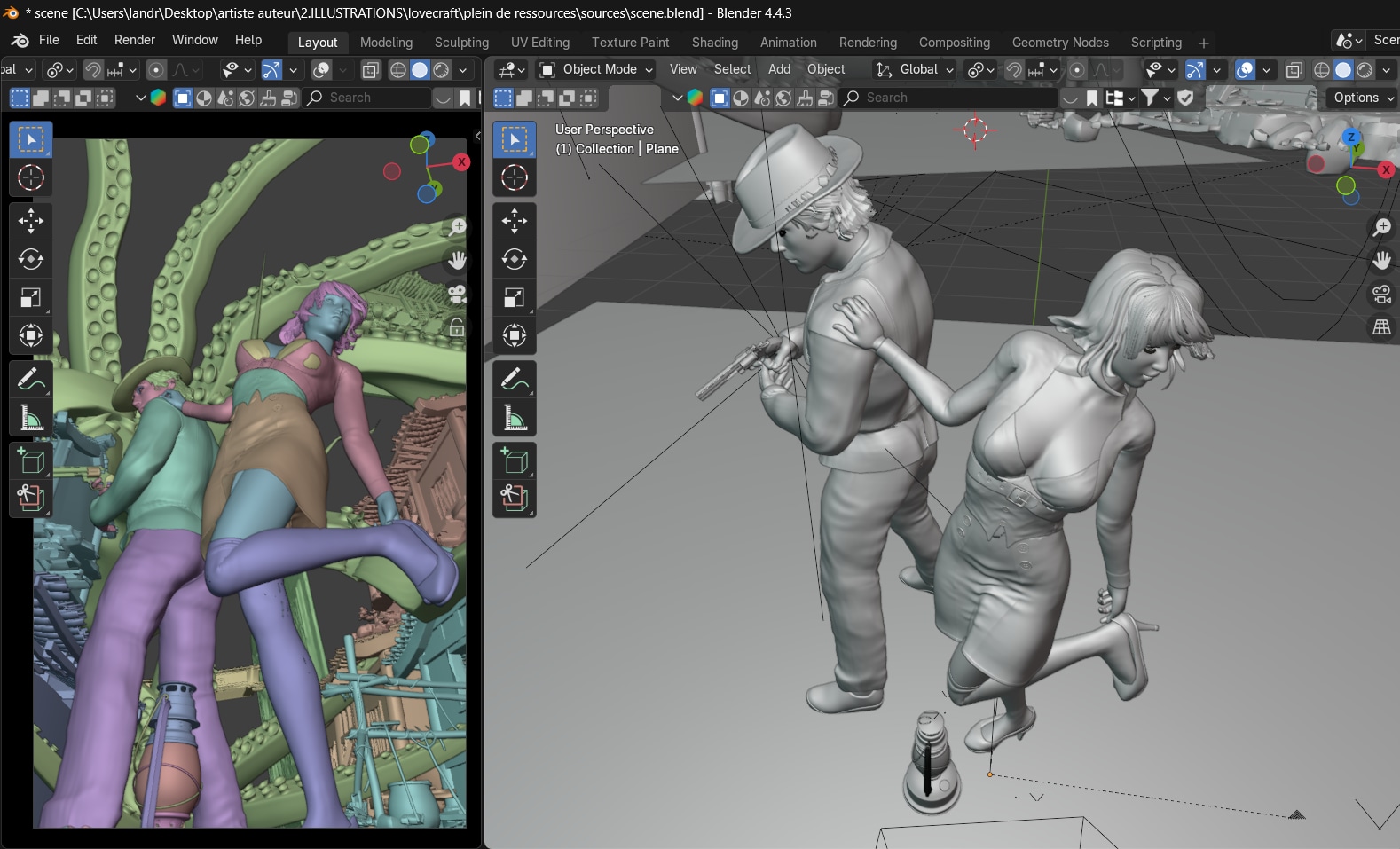Open the Object menu in right viewport
Viewport: 1400px width, 849px height.
tap(826, 69)
